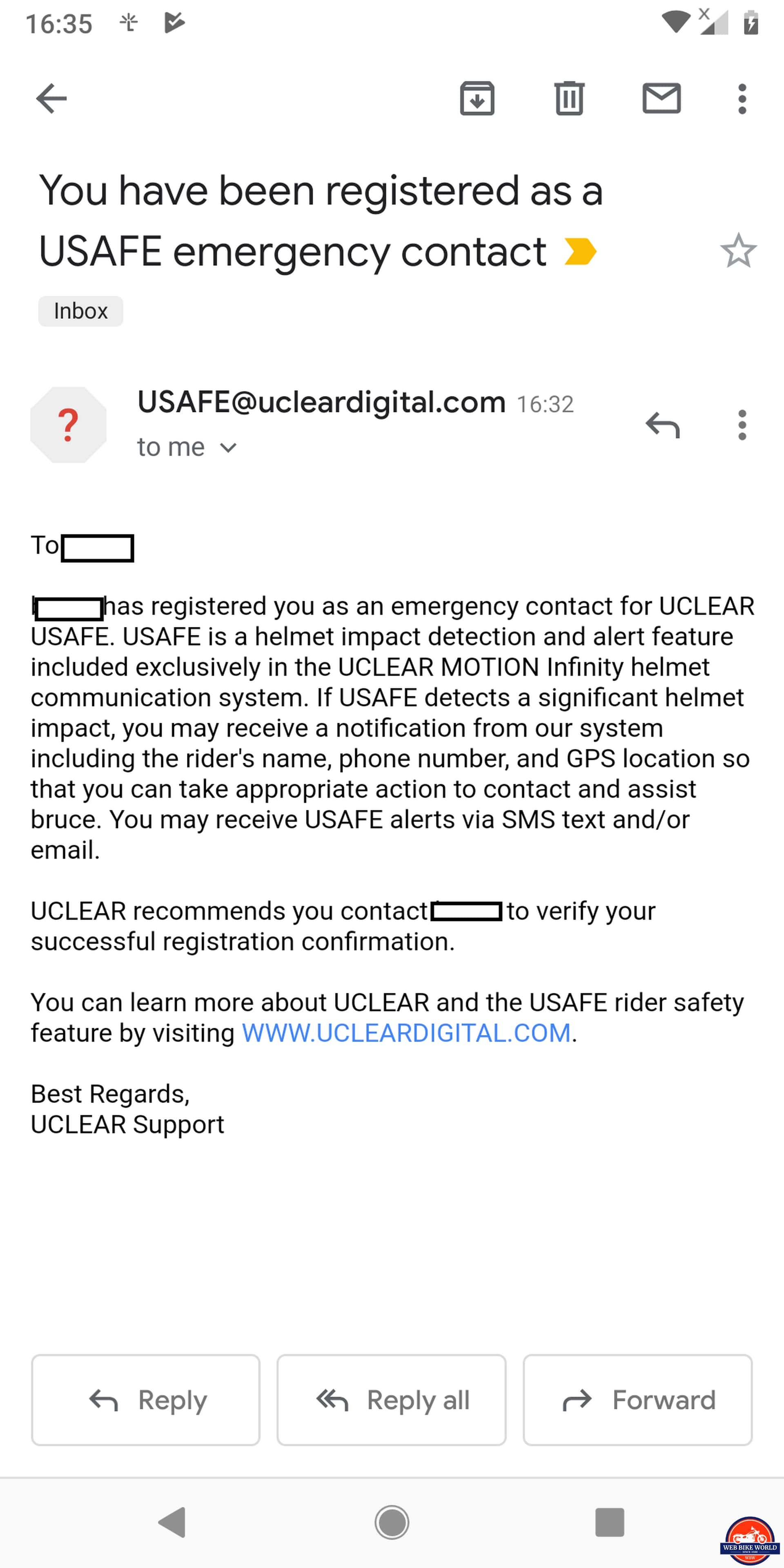
Task: Star the USAFE emergency contact email
Action: tap(738, 250)
